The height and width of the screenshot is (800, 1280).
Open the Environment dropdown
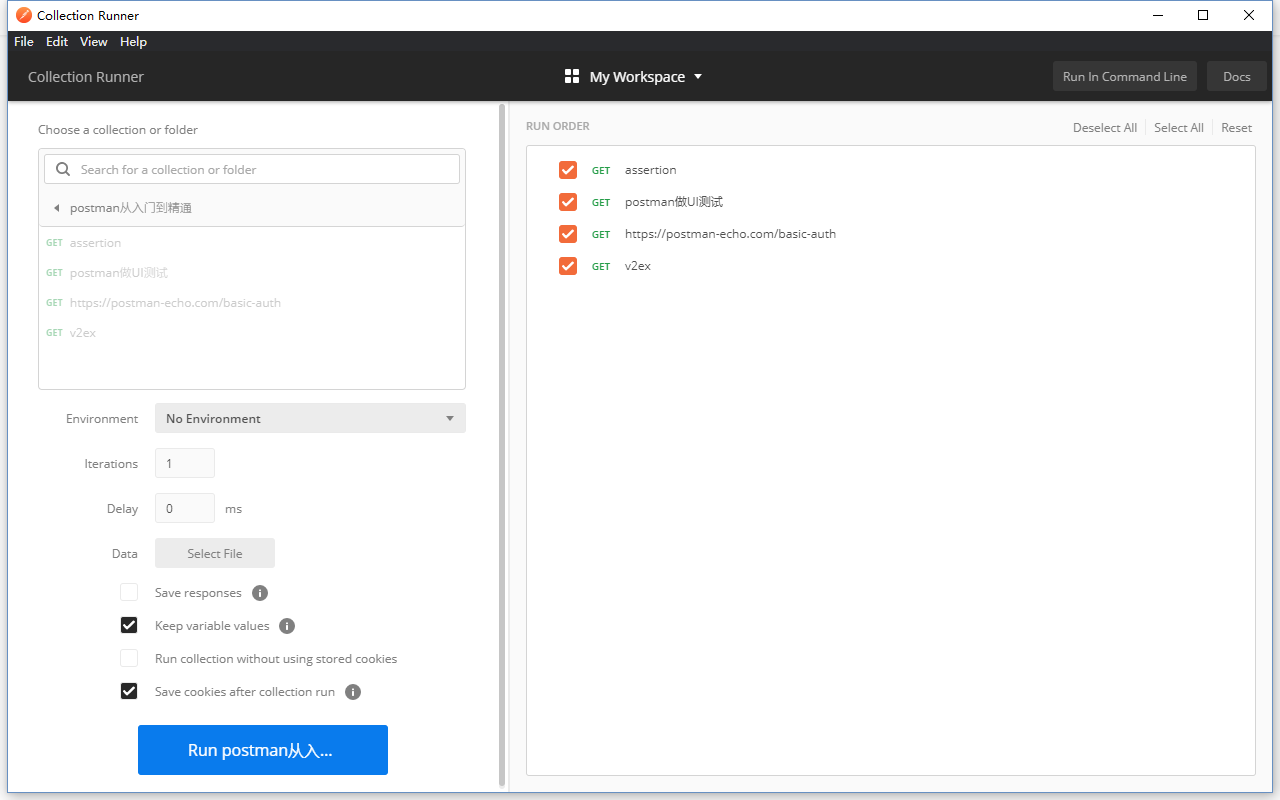pyautogui.click(x=310, y=418)
